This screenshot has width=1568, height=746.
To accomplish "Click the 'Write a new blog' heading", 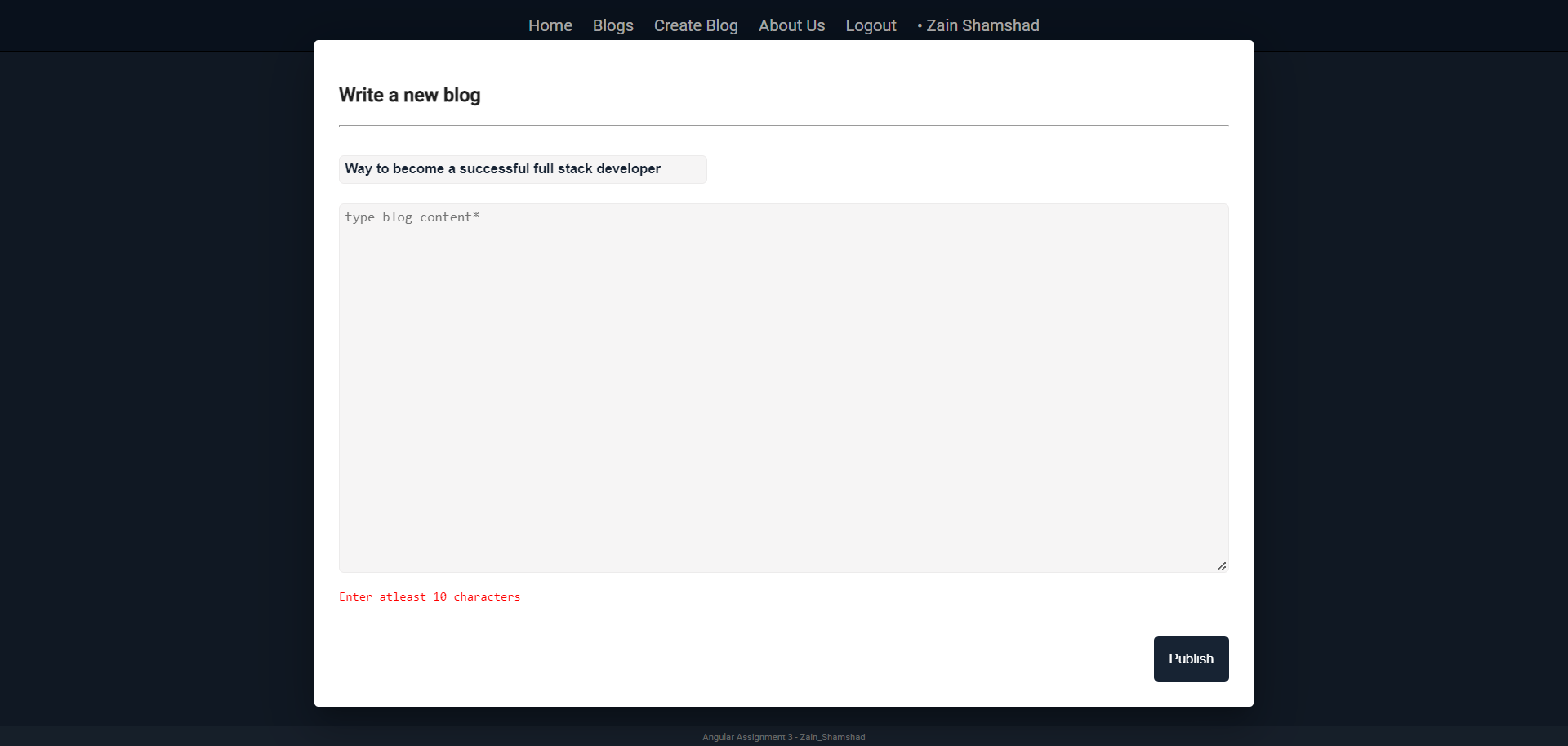I will tap(409, 95).
